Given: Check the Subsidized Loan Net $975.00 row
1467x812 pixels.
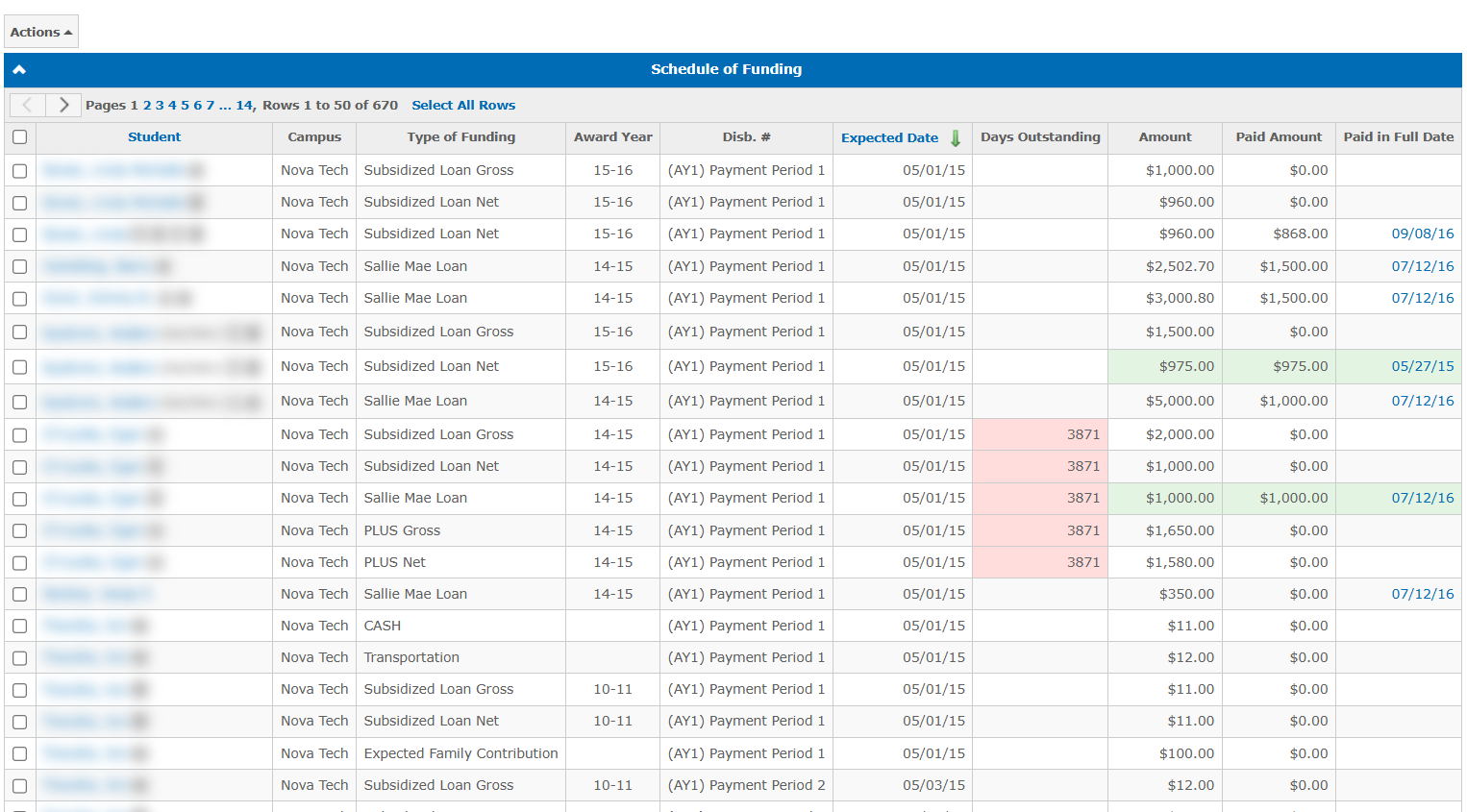Looking at the screenshot, I should 19,366.
